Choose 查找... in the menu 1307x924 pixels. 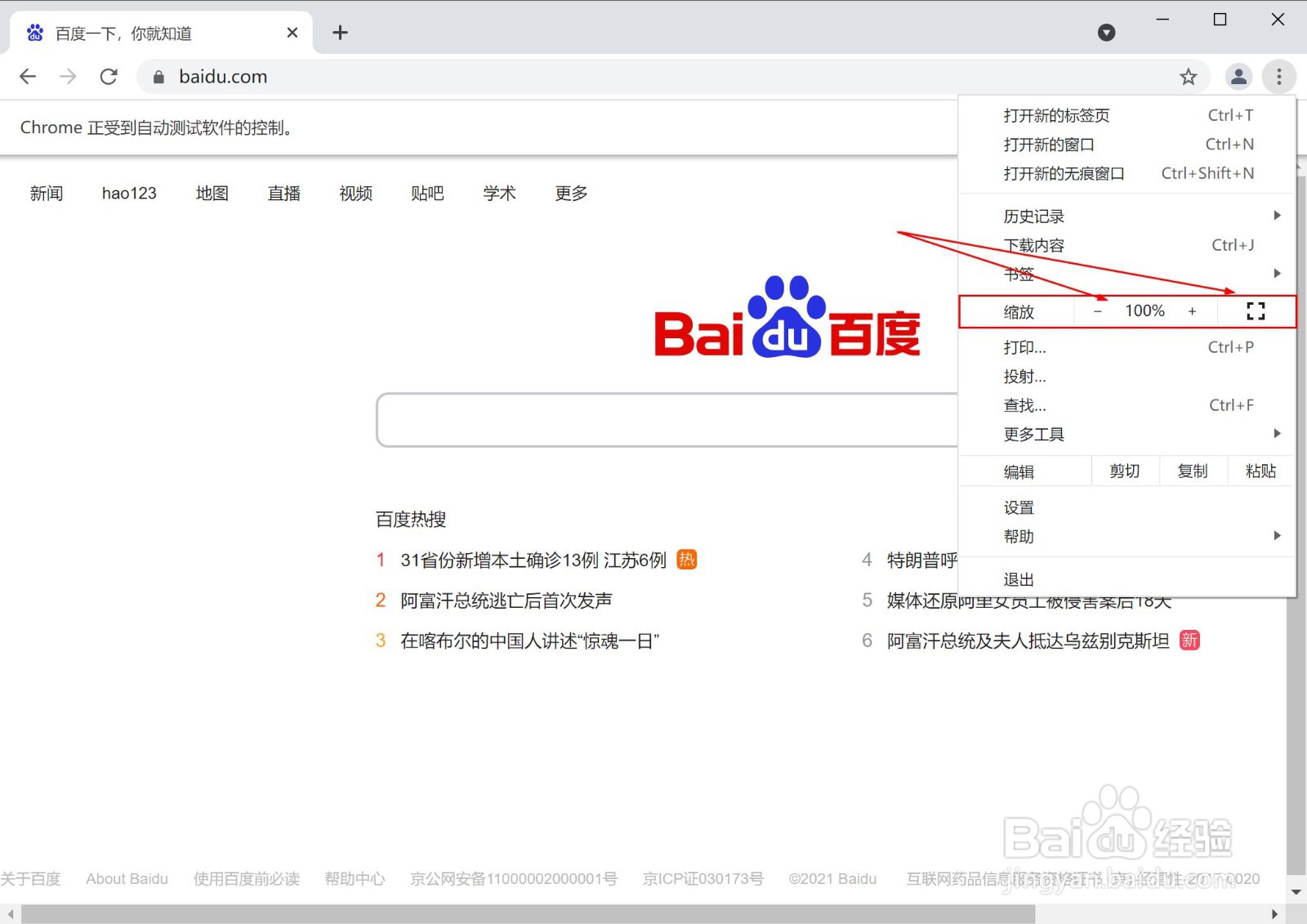coord(1127,405)
